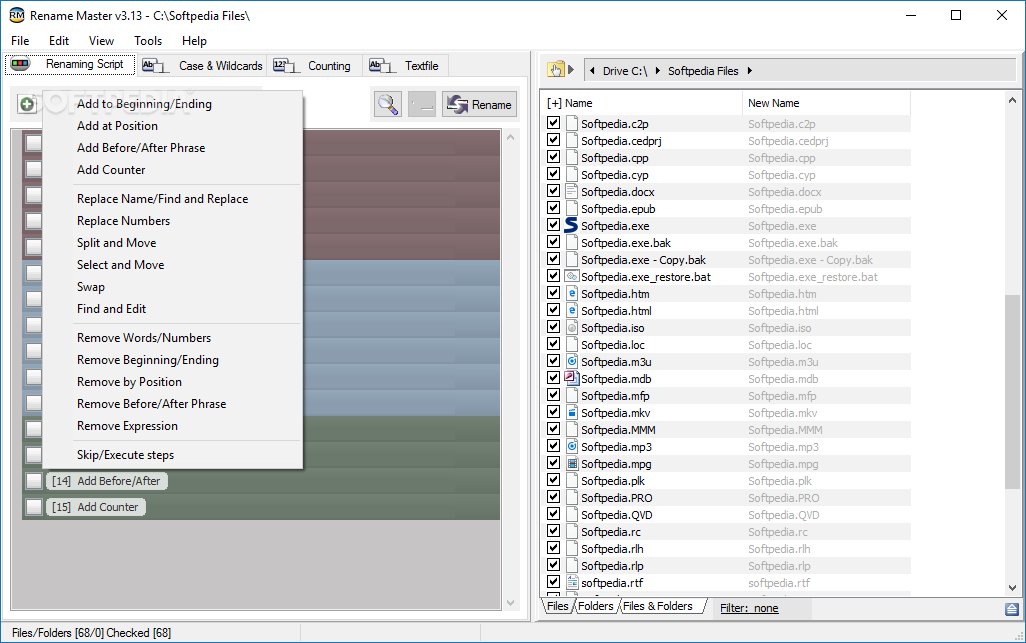Click the Softpedia.html file icon
The image size is (1026, 643).
click(x=571, y=310)
